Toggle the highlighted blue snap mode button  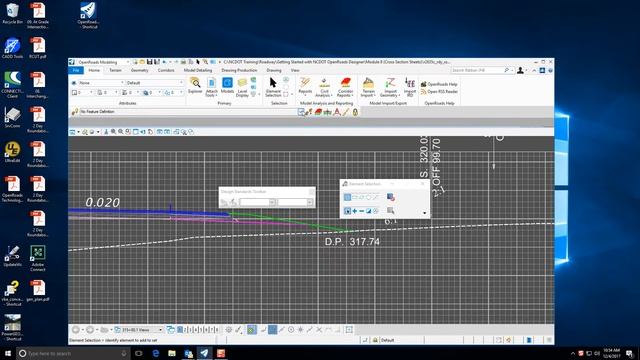pyautogui.click(x=272, y=330)
